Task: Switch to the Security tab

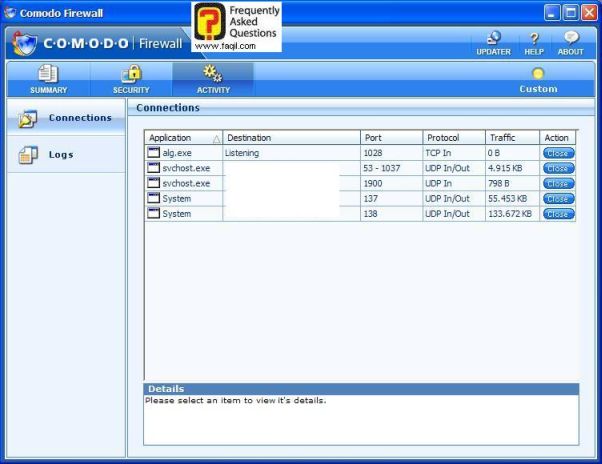Action: [x=131, y=79]
